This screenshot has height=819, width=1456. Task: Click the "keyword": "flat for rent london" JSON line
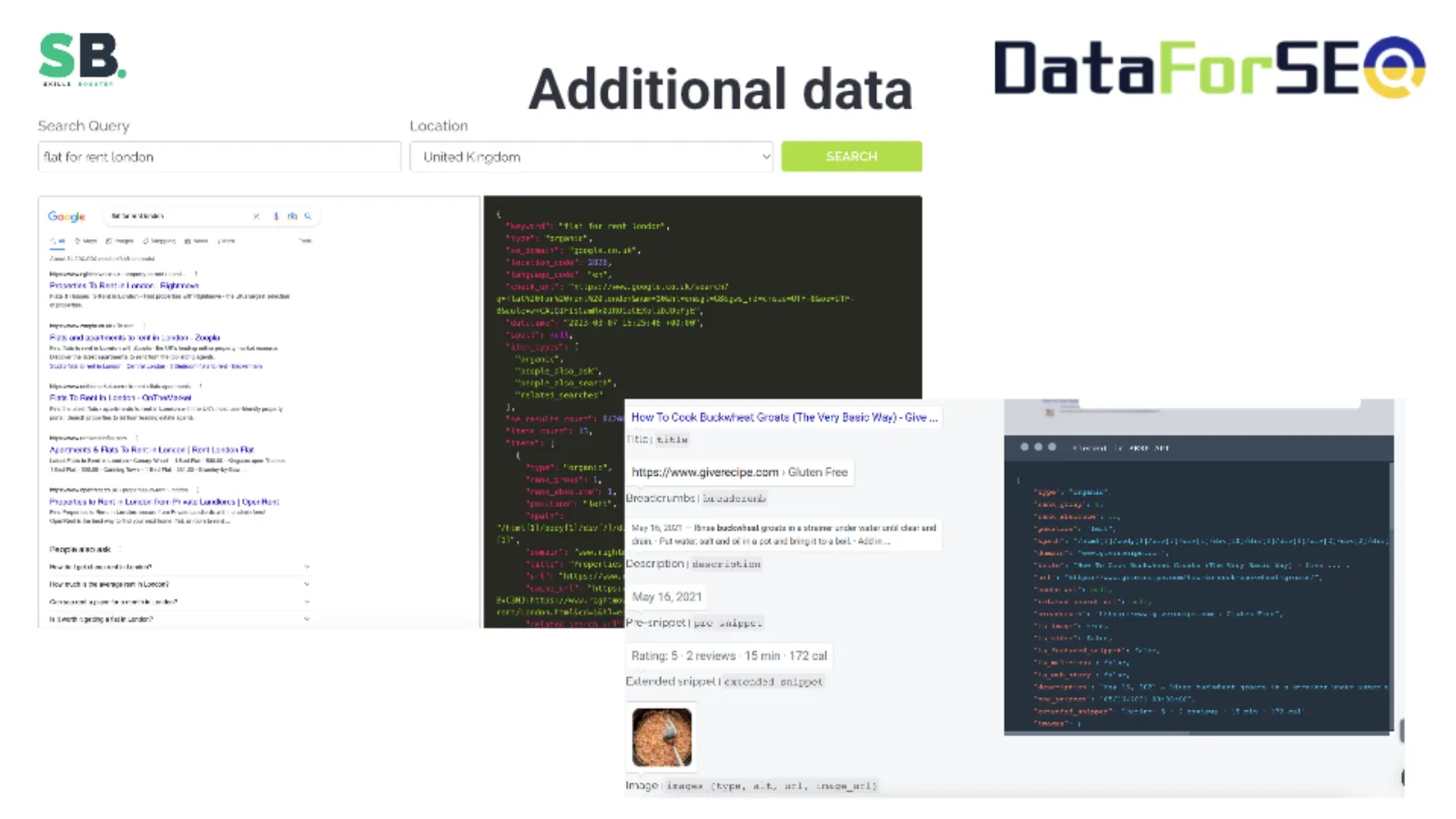(586, 226)
